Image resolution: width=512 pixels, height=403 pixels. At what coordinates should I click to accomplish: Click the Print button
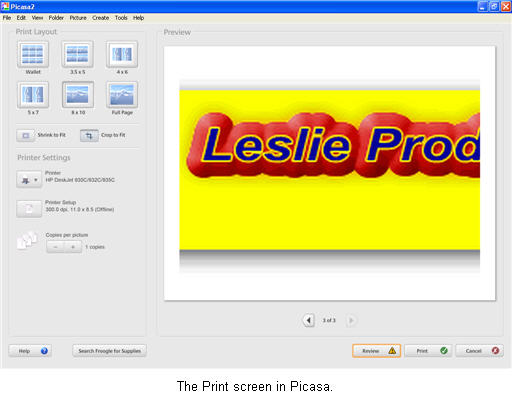pyautogui.click(x=428, y=351)
